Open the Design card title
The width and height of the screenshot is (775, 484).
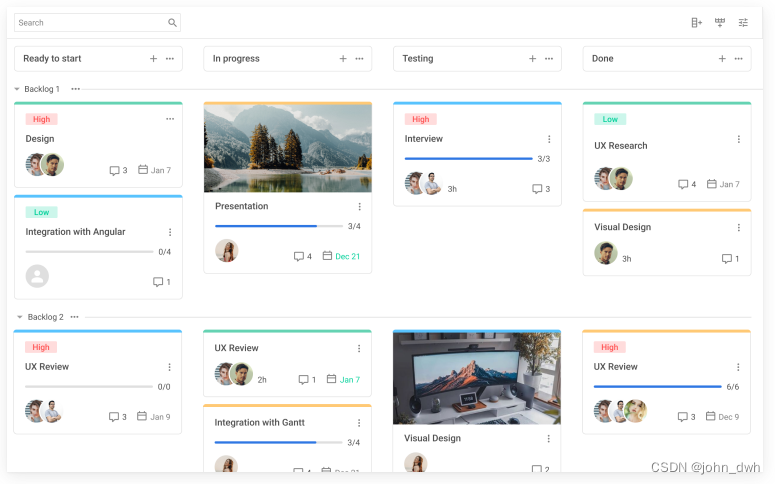point(40,139)
